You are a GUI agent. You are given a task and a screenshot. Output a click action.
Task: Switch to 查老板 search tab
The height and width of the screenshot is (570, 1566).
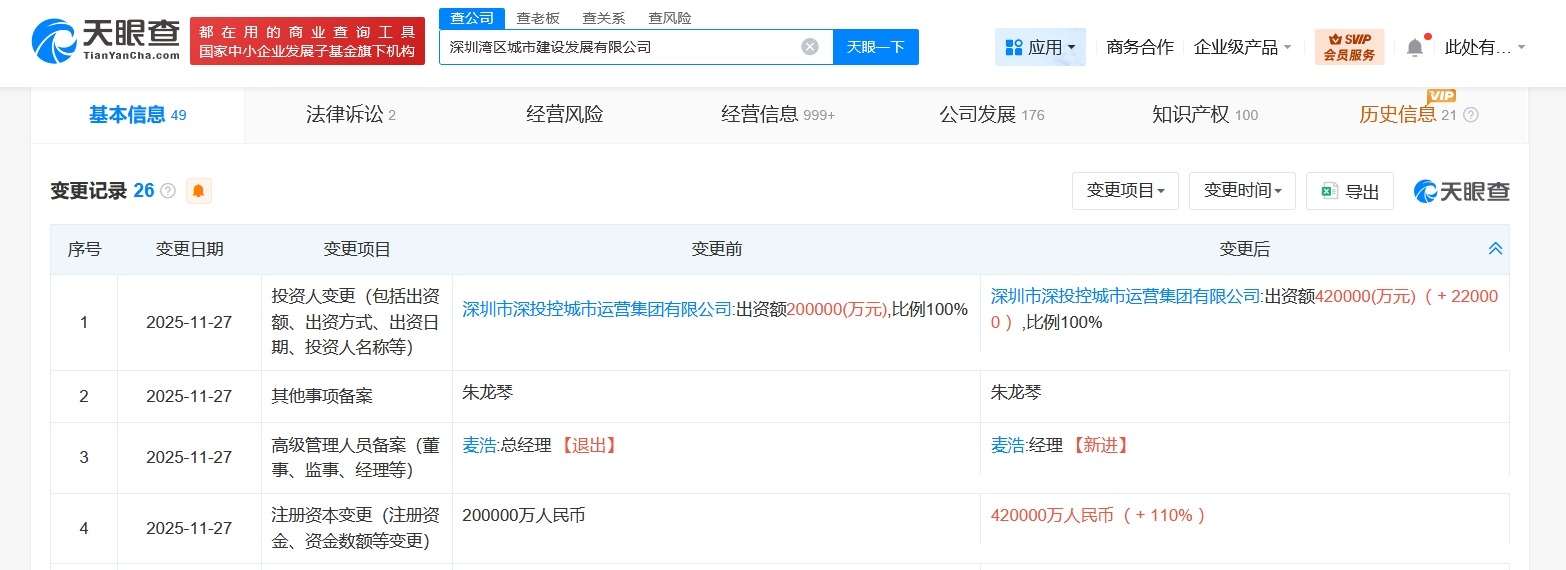538,18
